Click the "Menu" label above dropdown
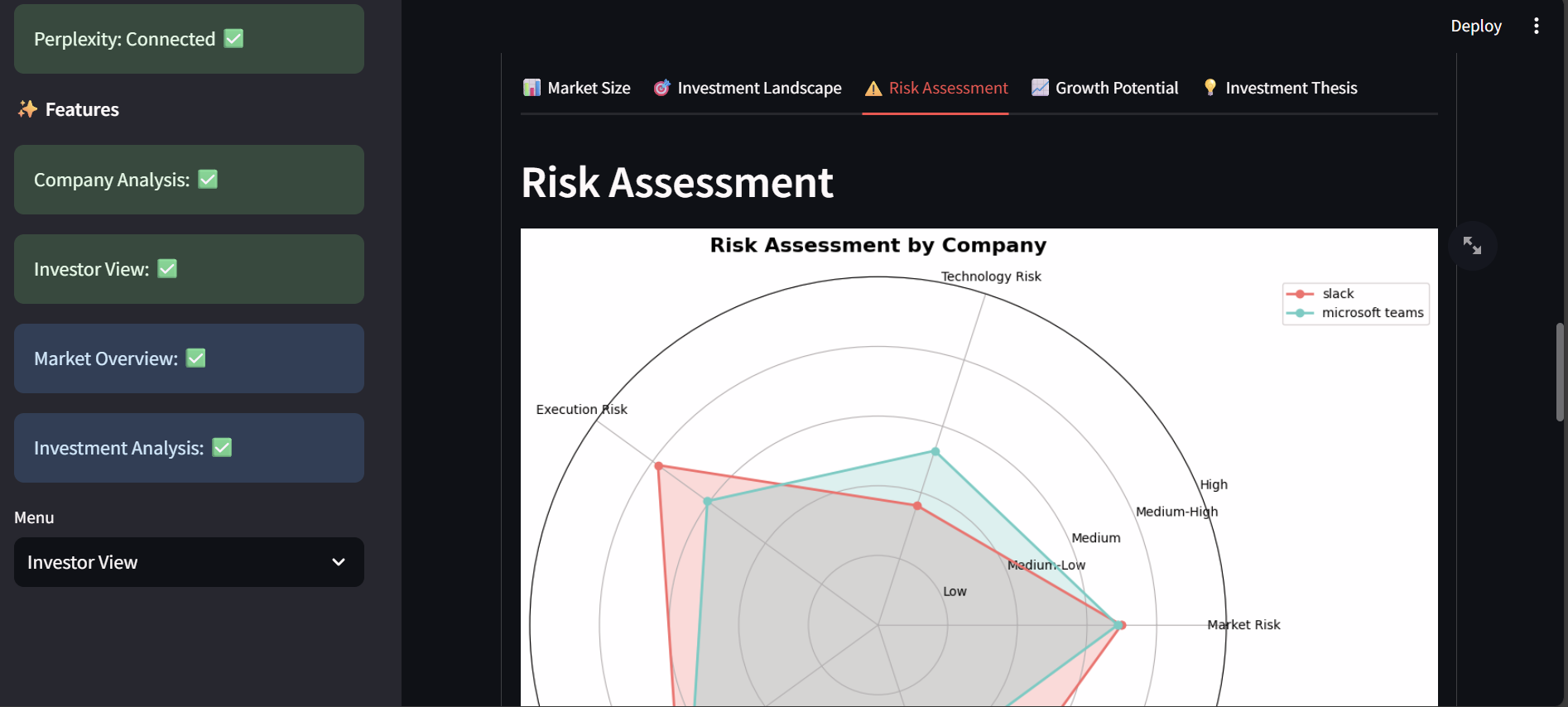1568x707 pixels. point(34,517)
